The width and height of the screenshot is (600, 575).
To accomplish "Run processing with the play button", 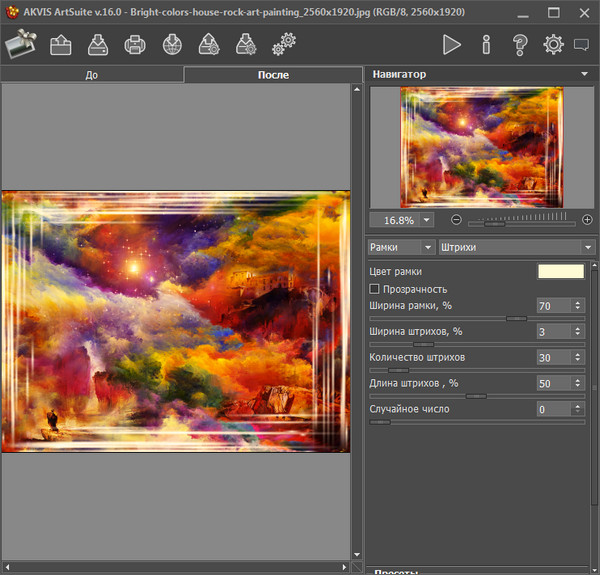I will click(x=452, y=45).
